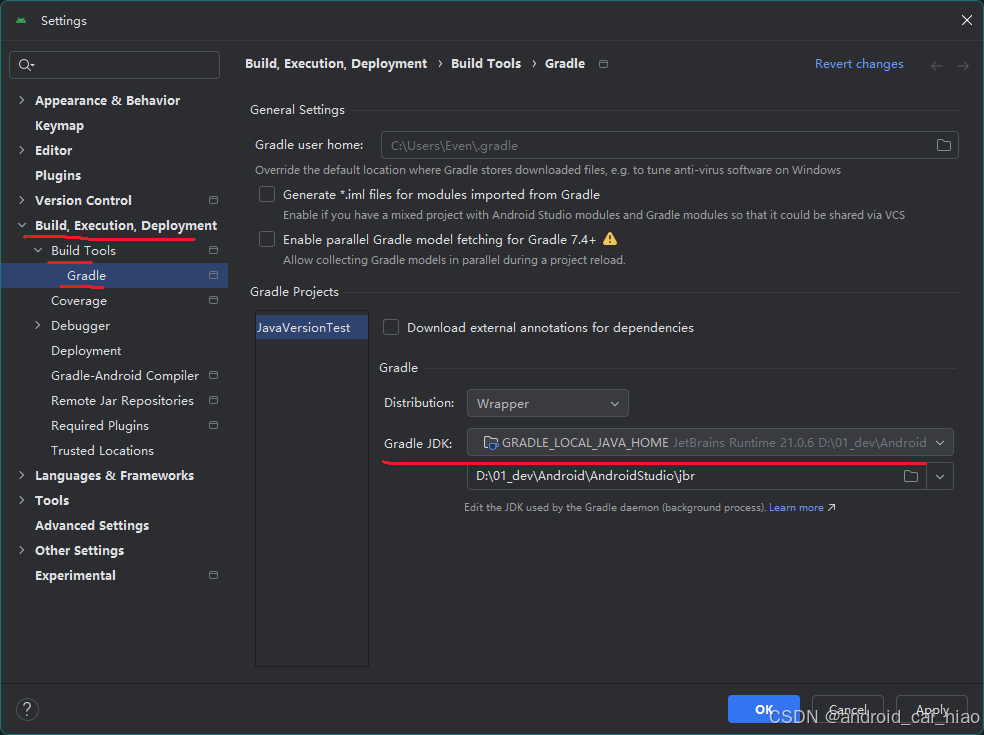Click the project-level icon beside Experimental
Viewport: 984px width, 735px height.
(213, 576)
